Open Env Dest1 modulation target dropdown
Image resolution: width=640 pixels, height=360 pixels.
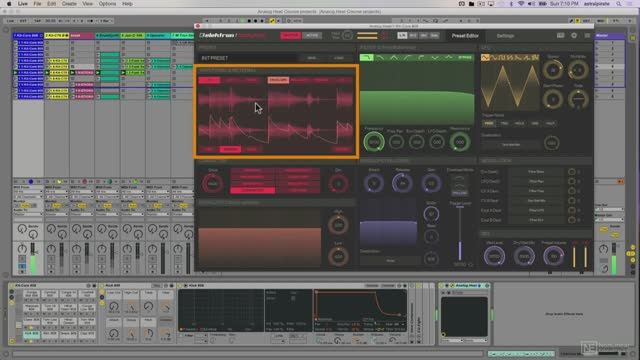click(536, 172)
